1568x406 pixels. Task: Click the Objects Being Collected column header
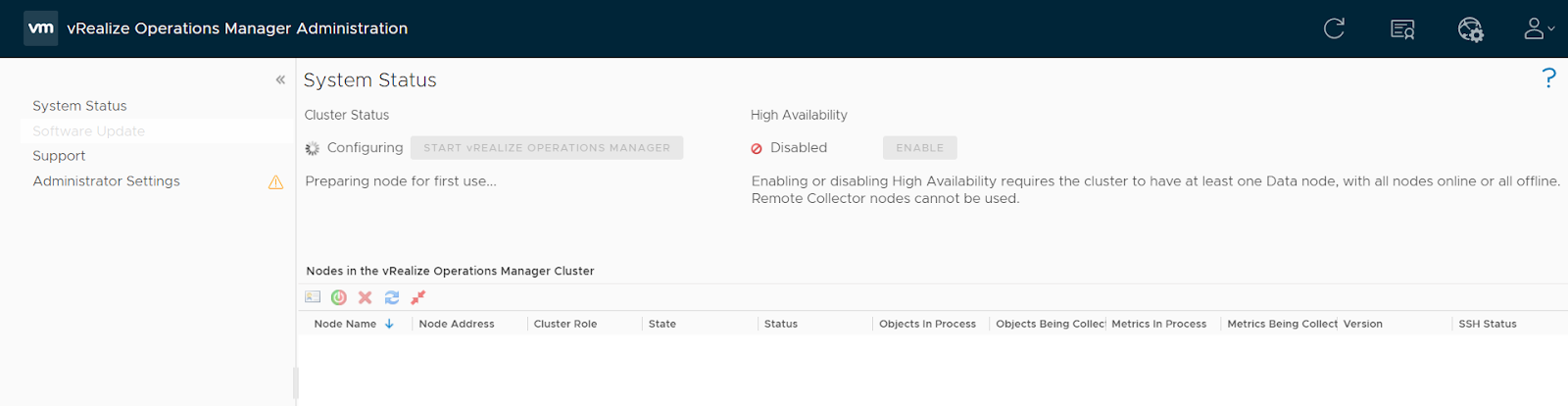coord(1051,324)
